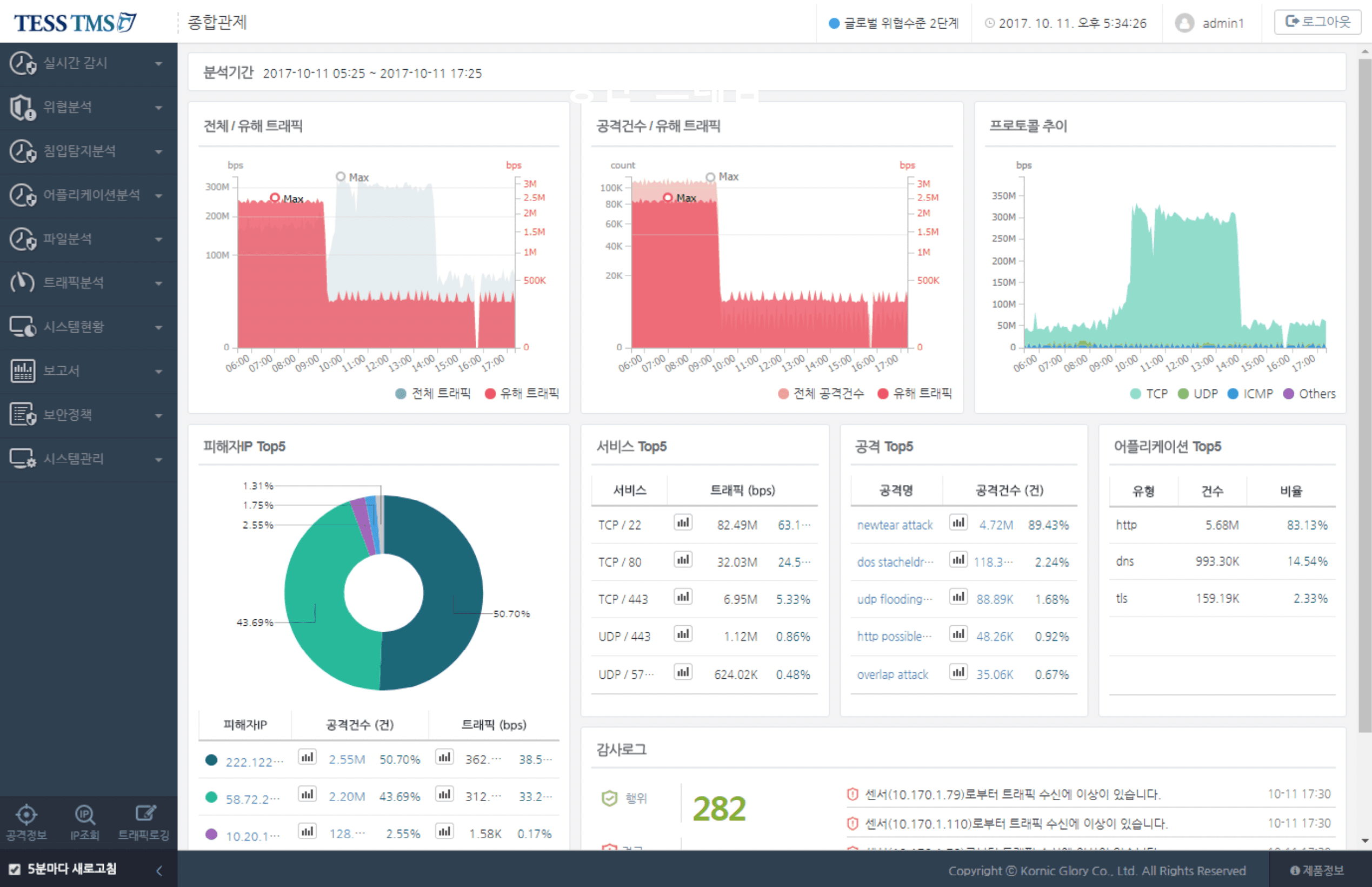This screenshot has width=1372, height=887.
Task: Click chart icon in UDP / 443 row
Action: (683, 634)
